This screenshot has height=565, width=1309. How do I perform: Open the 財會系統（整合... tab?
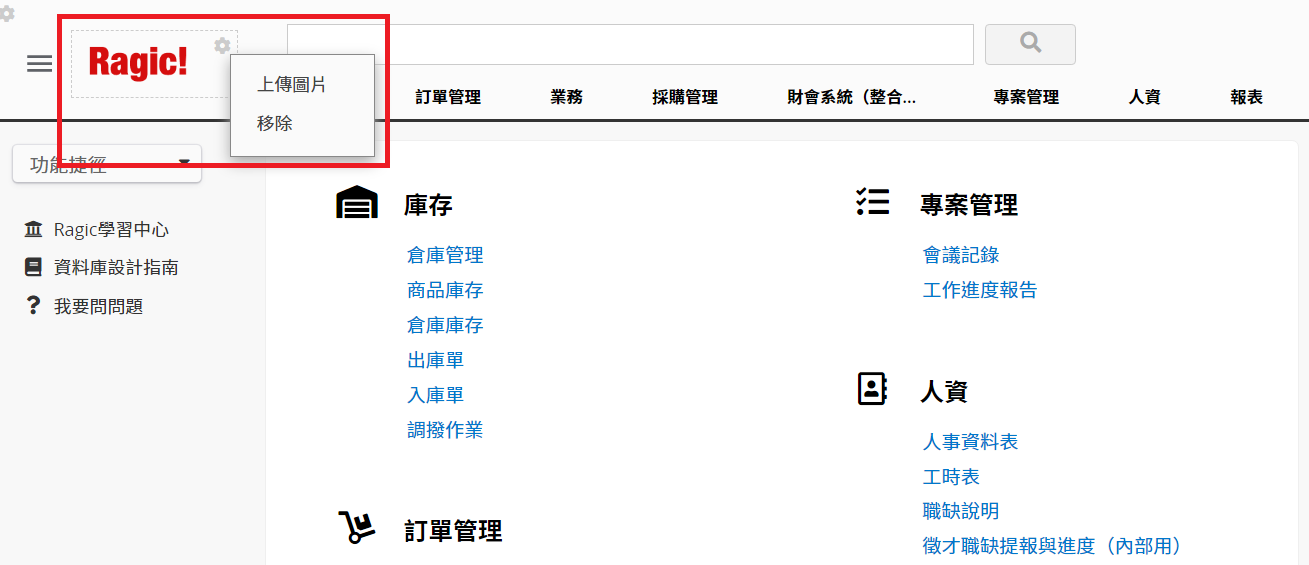852,97
